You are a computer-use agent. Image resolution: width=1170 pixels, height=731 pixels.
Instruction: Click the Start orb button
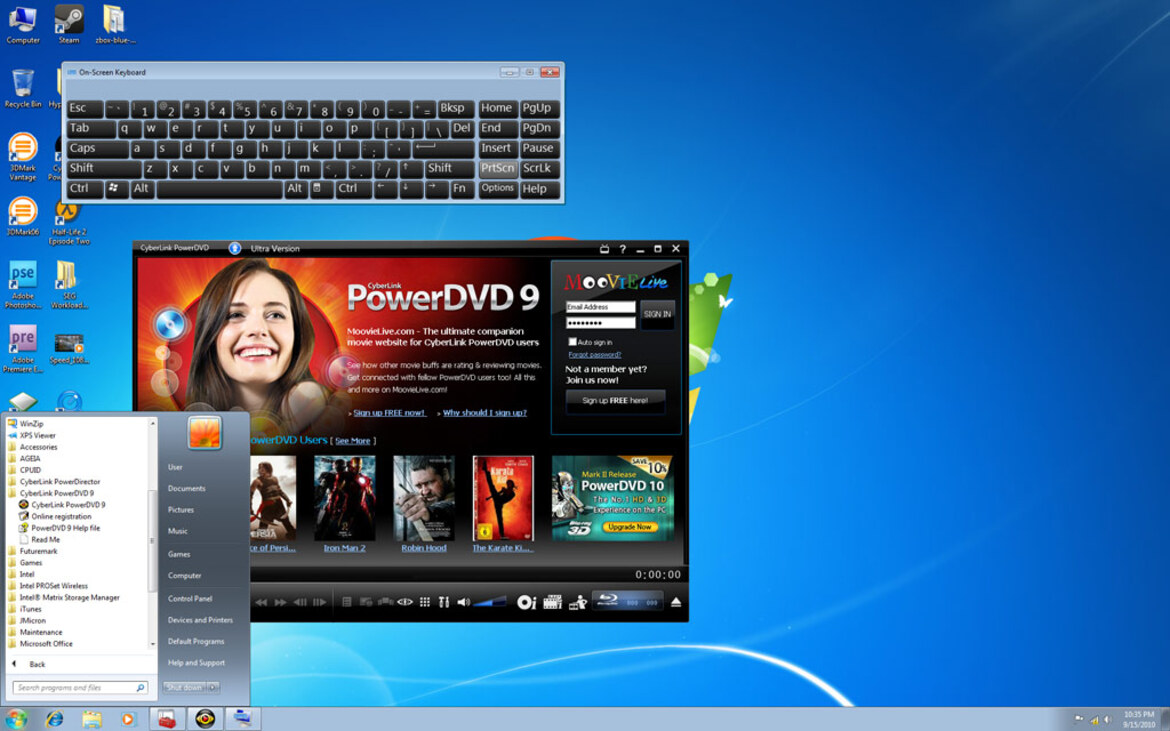(x=16, y=719)
